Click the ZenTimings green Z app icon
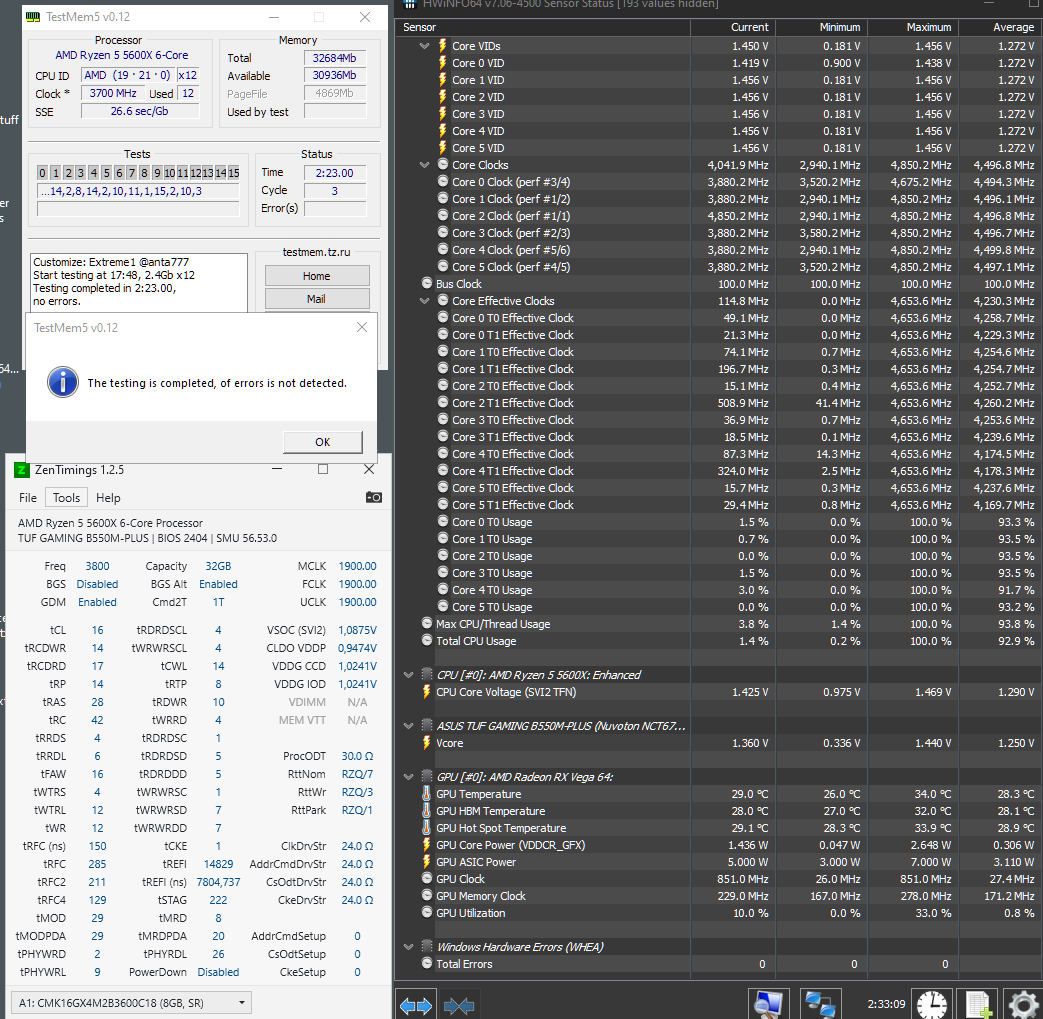The width and height of the screenshot is (1043, 1019). click(21, 470)
